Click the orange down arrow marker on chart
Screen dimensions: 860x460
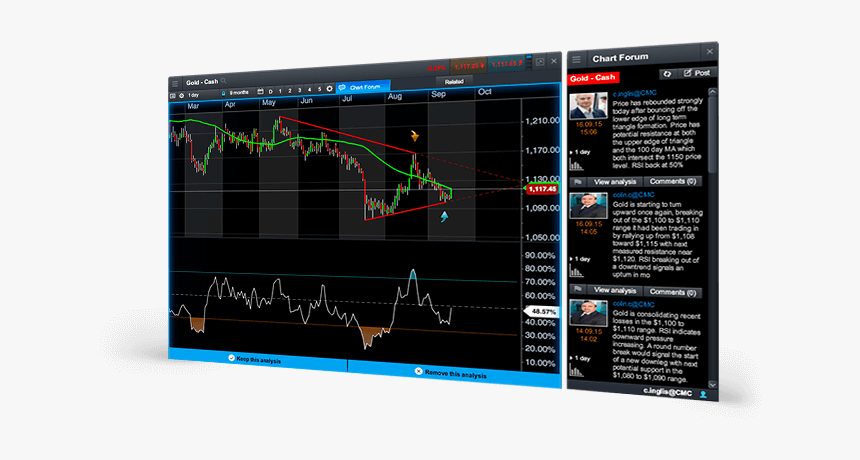[x=415, y=137]
